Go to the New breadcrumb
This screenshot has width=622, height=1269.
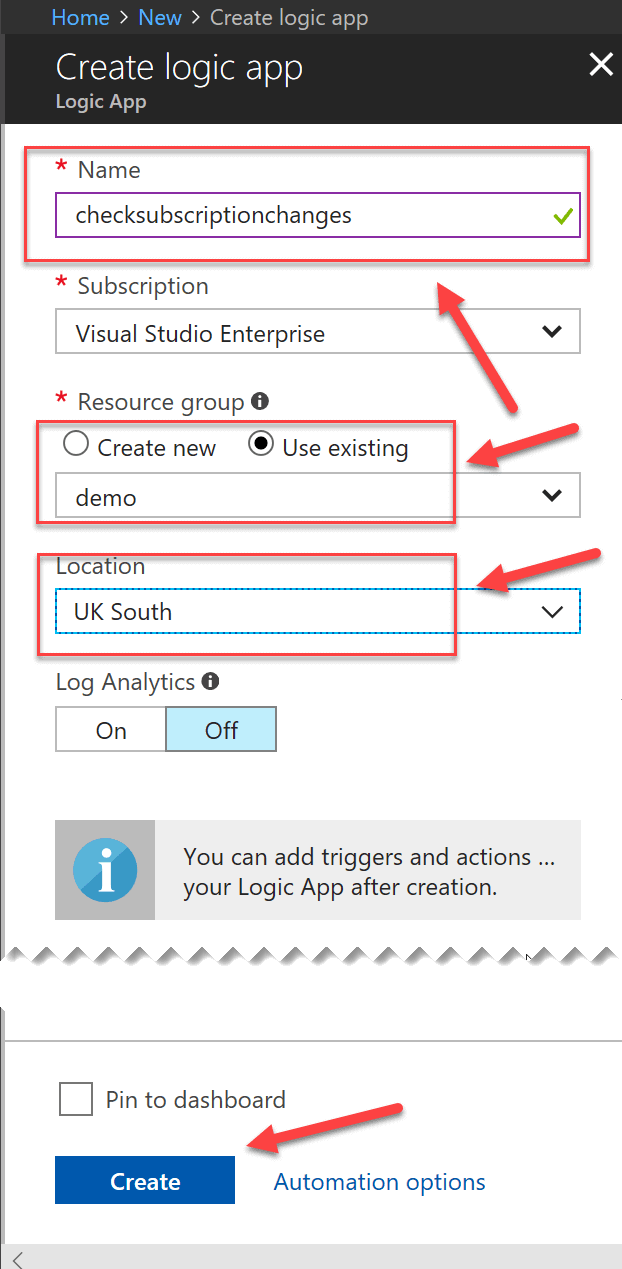[159, 18]
